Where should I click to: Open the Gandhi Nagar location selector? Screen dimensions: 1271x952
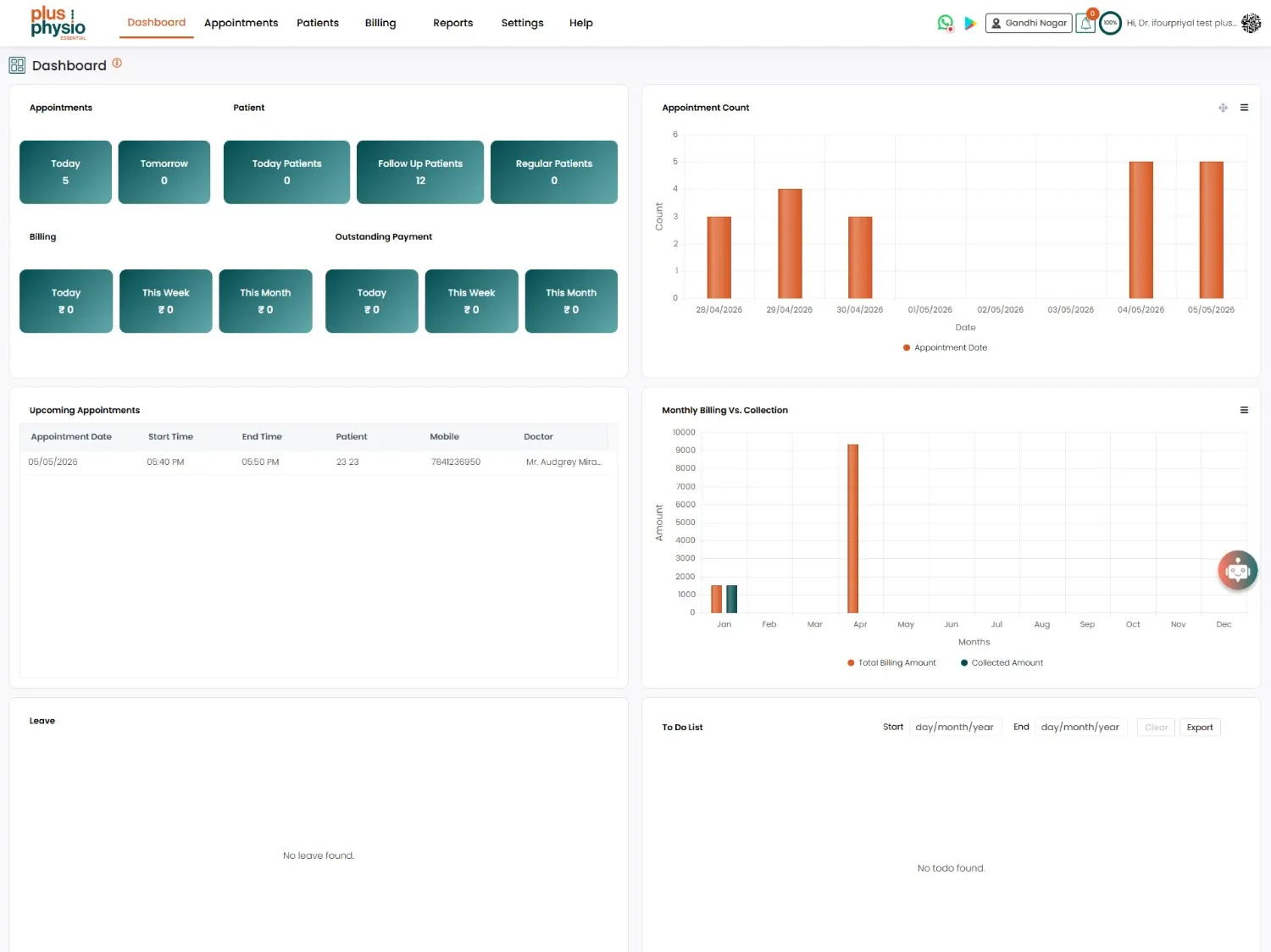pyautogui.click(x=1029, y=23)
